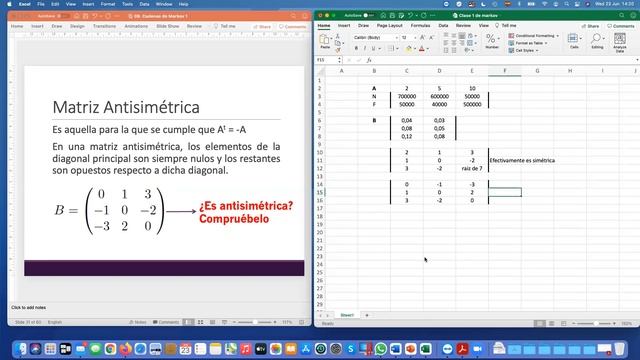The height and width of the screenshot is (360, 640).
Task: Open Format as Table dropdown
Action: click(x=528, y=43)
